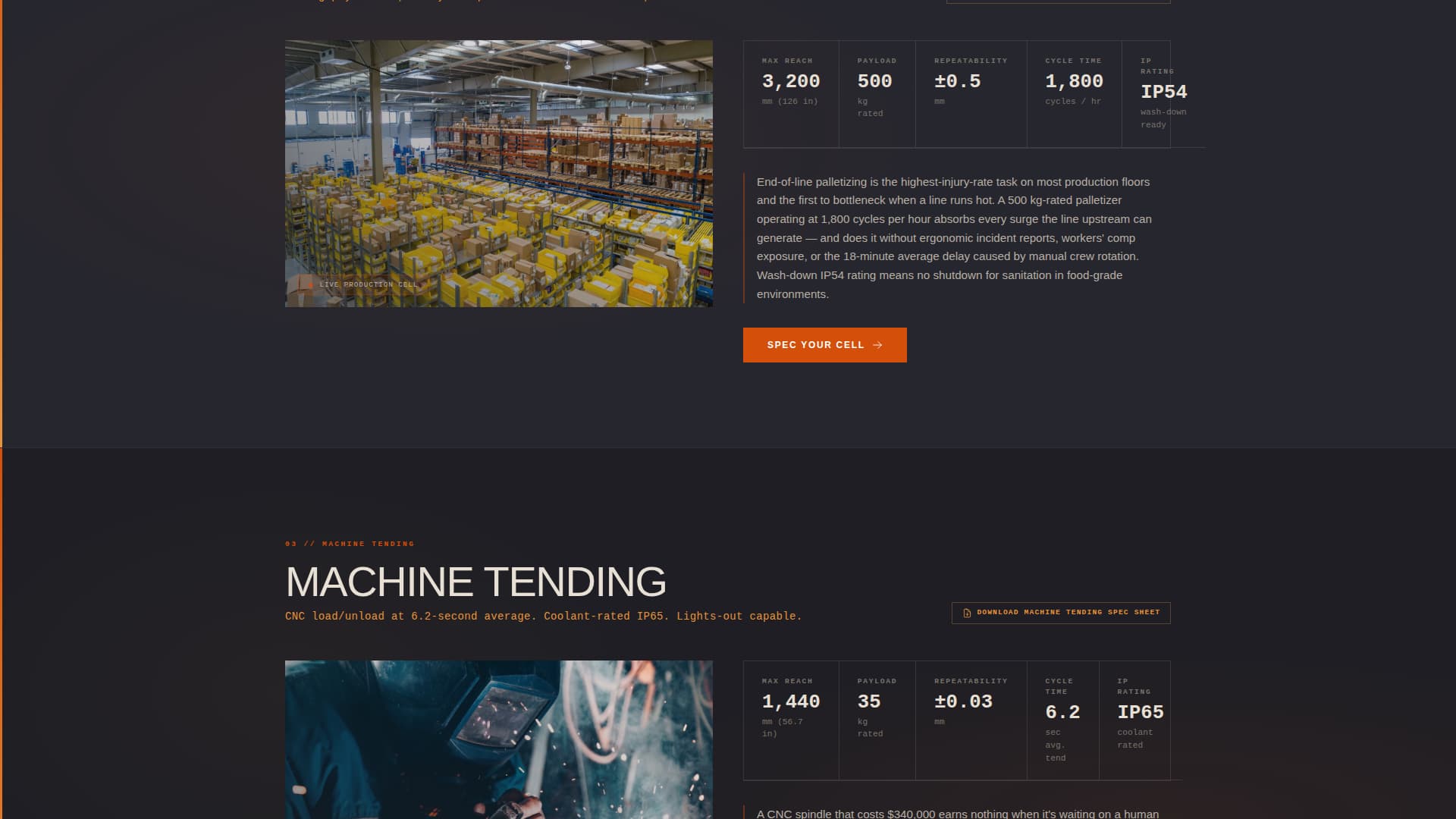1456x819 pixels.
Task: Open the warehouse production cell photo
Action: [498, 172]
